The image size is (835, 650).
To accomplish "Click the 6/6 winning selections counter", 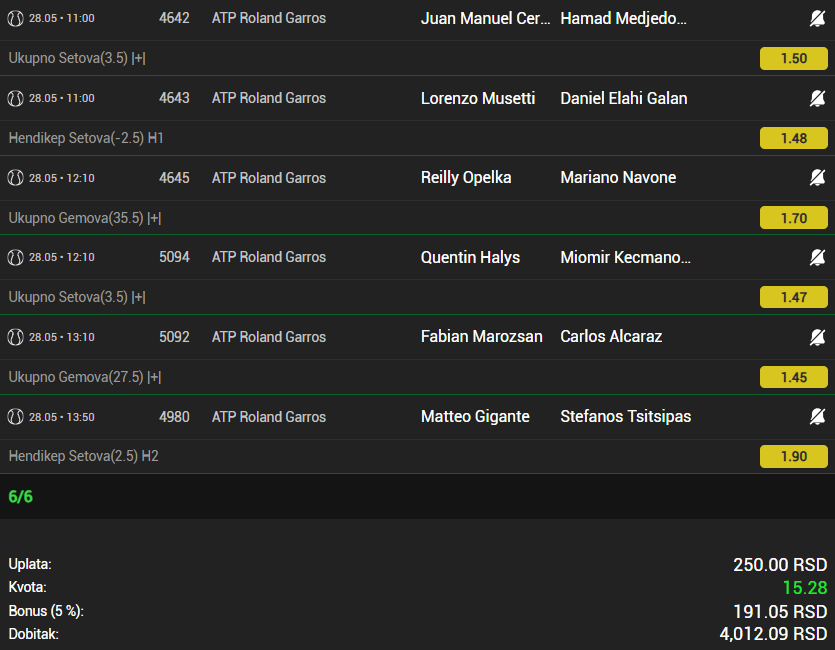I will (x=20, y=497).
